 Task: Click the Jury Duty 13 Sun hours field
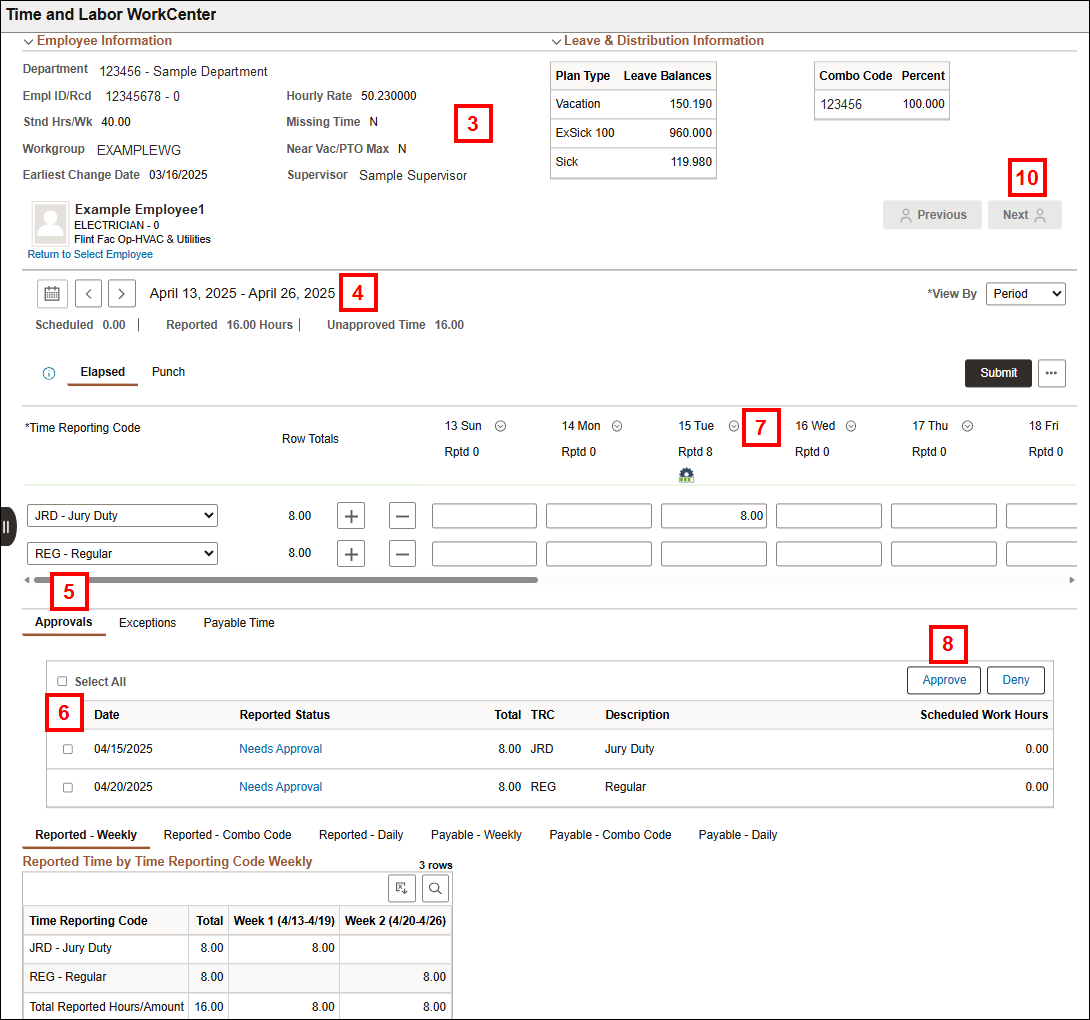coord(484,516)
